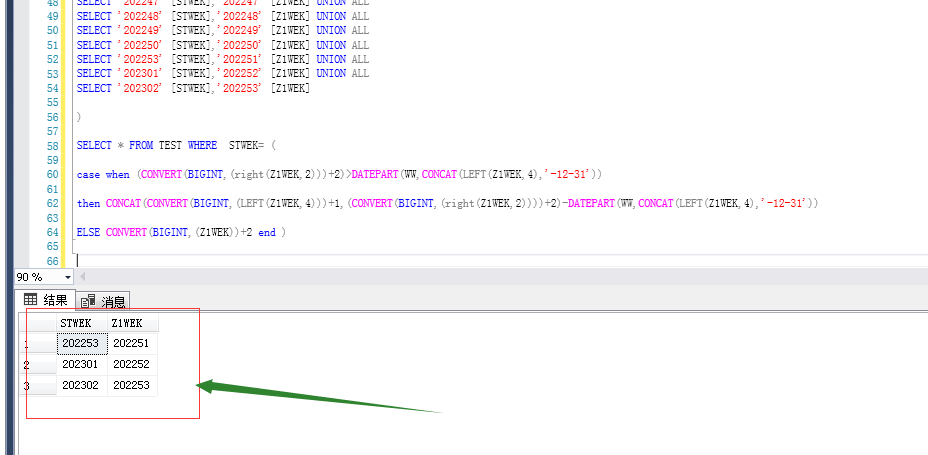Click the horizontal scrollbar left arrow
This screenshot has height=455, width=928.
(x=82, y=277)
